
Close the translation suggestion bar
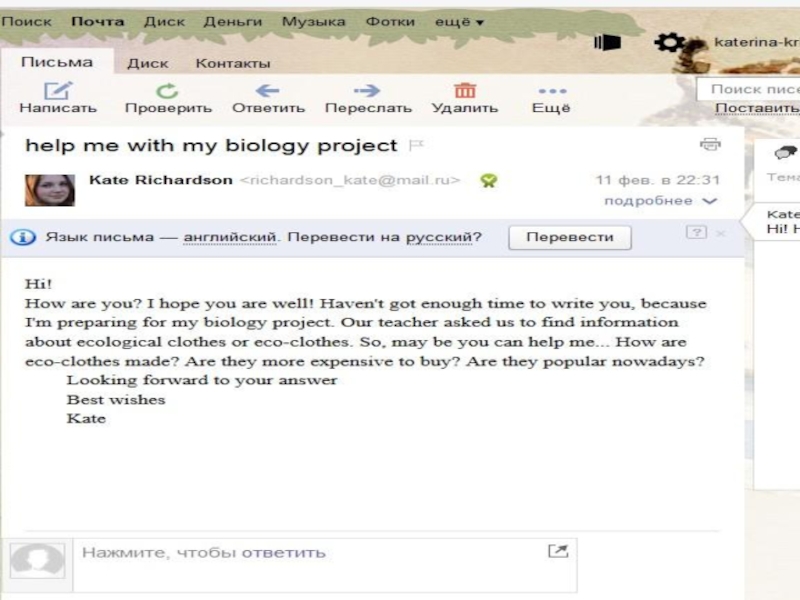(x=721, y=233)
